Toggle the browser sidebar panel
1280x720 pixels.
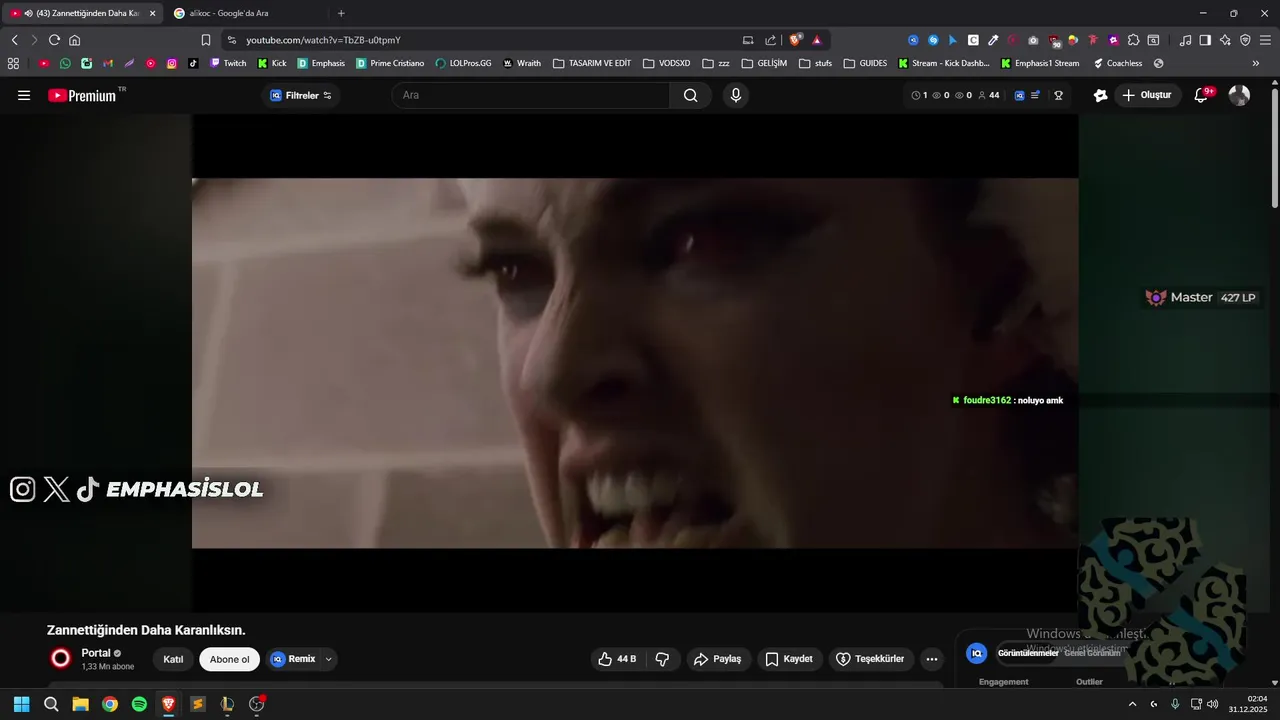click(1205, 40)
